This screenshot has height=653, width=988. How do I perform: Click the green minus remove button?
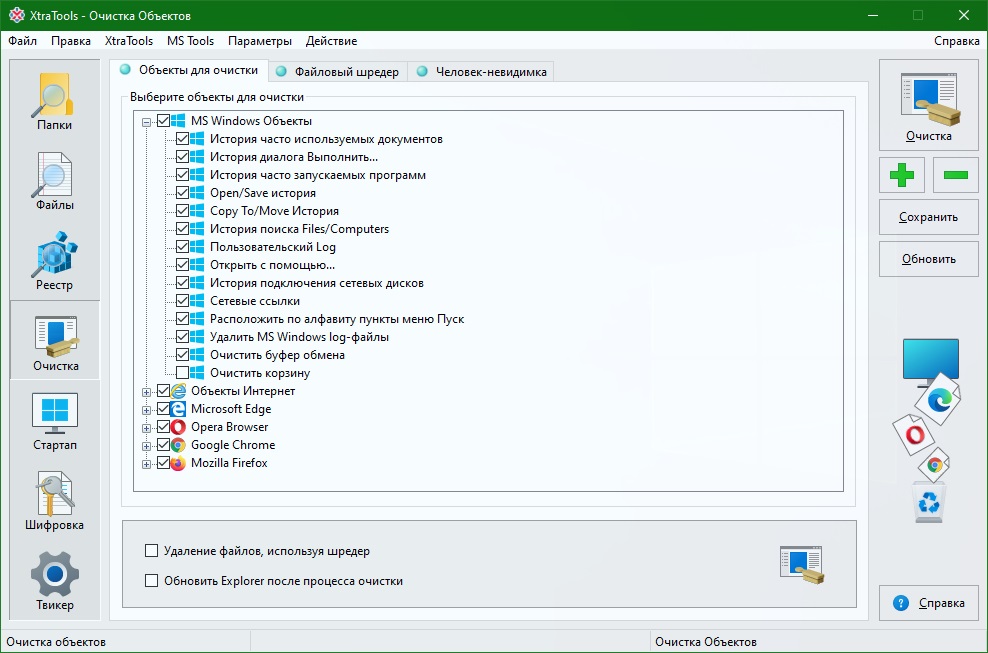(x=955, y=175)
